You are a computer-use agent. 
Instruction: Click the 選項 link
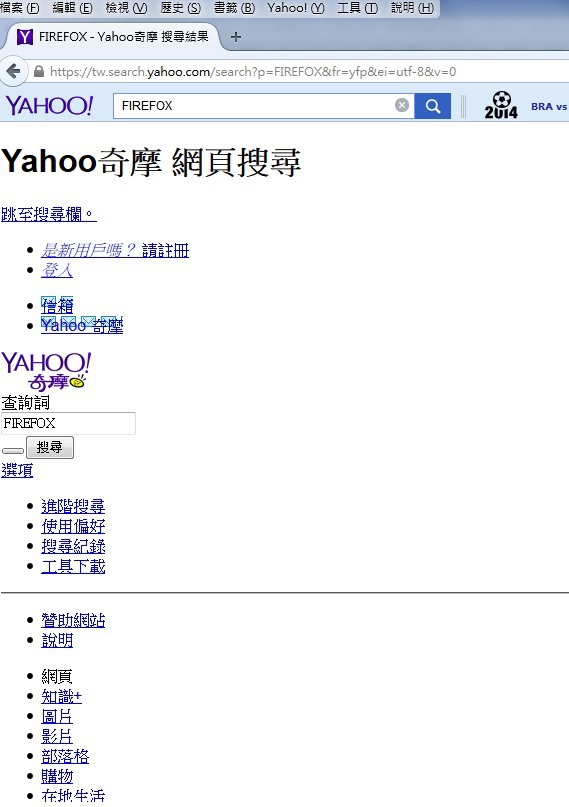click(x=17, y=470)
